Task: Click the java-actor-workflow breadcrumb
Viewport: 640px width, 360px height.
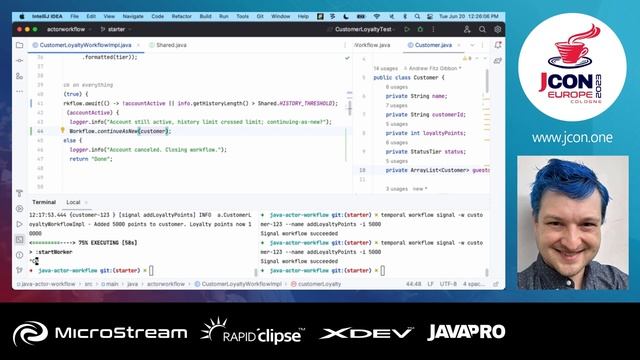Action: [x=46, y=284]
